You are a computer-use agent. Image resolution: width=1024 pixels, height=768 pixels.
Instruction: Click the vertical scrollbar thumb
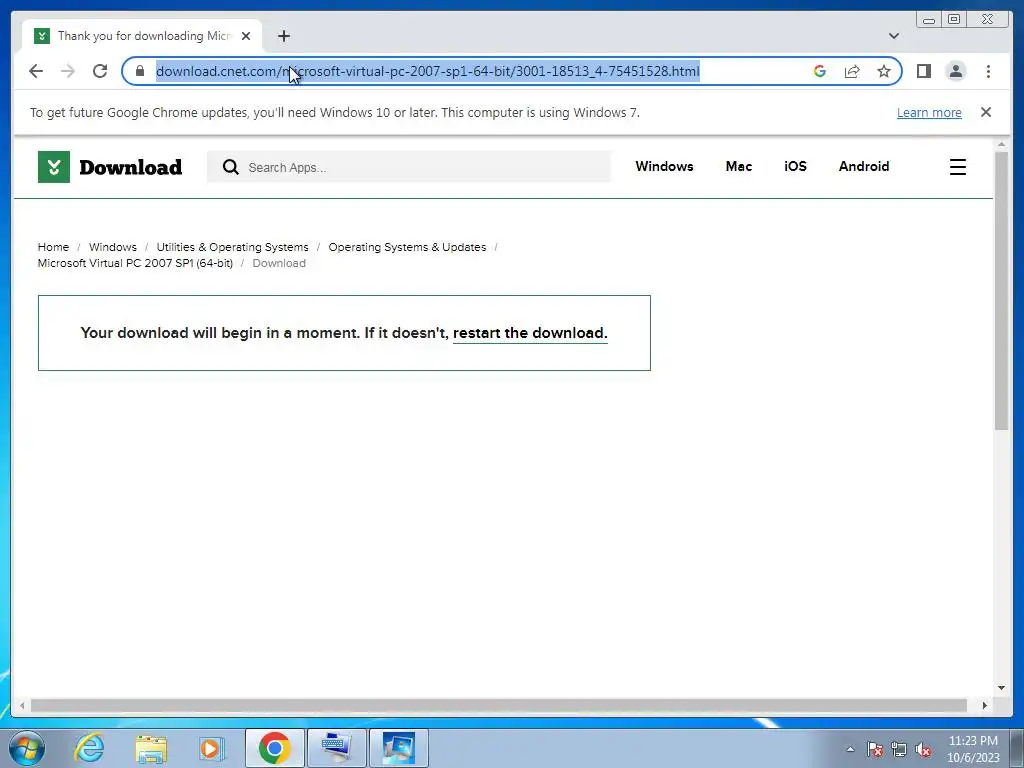(x=1001, y=290)
